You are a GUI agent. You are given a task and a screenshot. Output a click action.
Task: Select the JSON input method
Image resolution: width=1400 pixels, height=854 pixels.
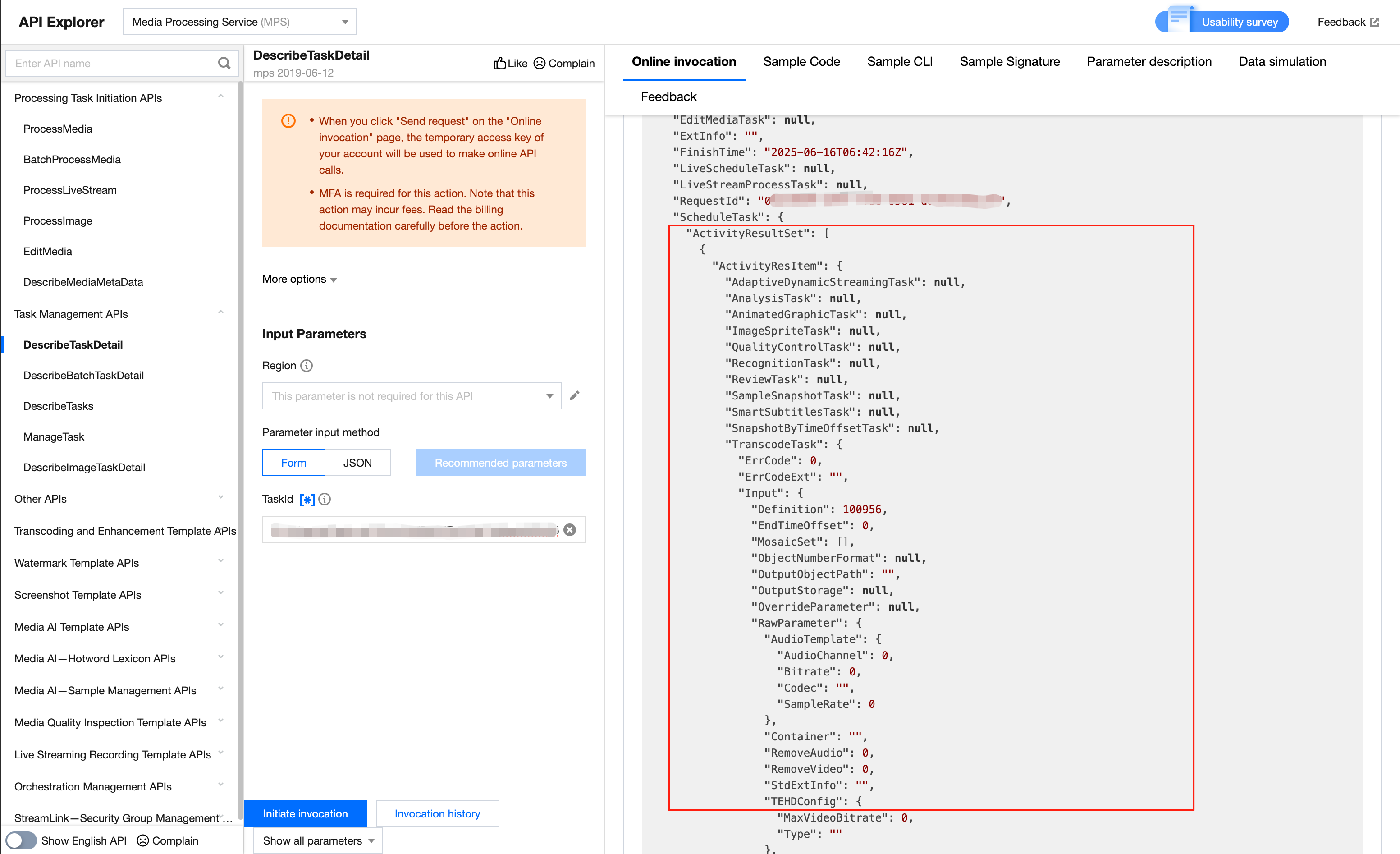pyautogui.click(x=357, y=463)
